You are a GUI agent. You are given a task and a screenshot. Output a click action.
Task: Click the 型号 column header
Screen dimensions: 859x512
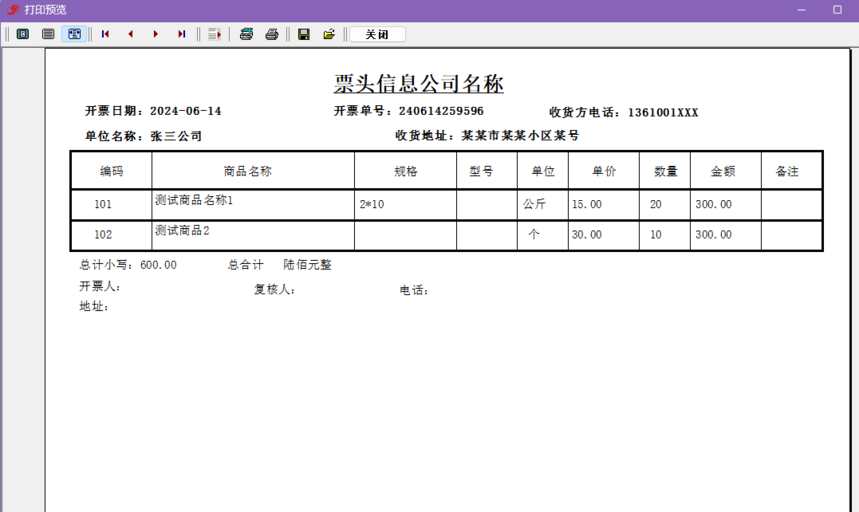tap(481, 171)
